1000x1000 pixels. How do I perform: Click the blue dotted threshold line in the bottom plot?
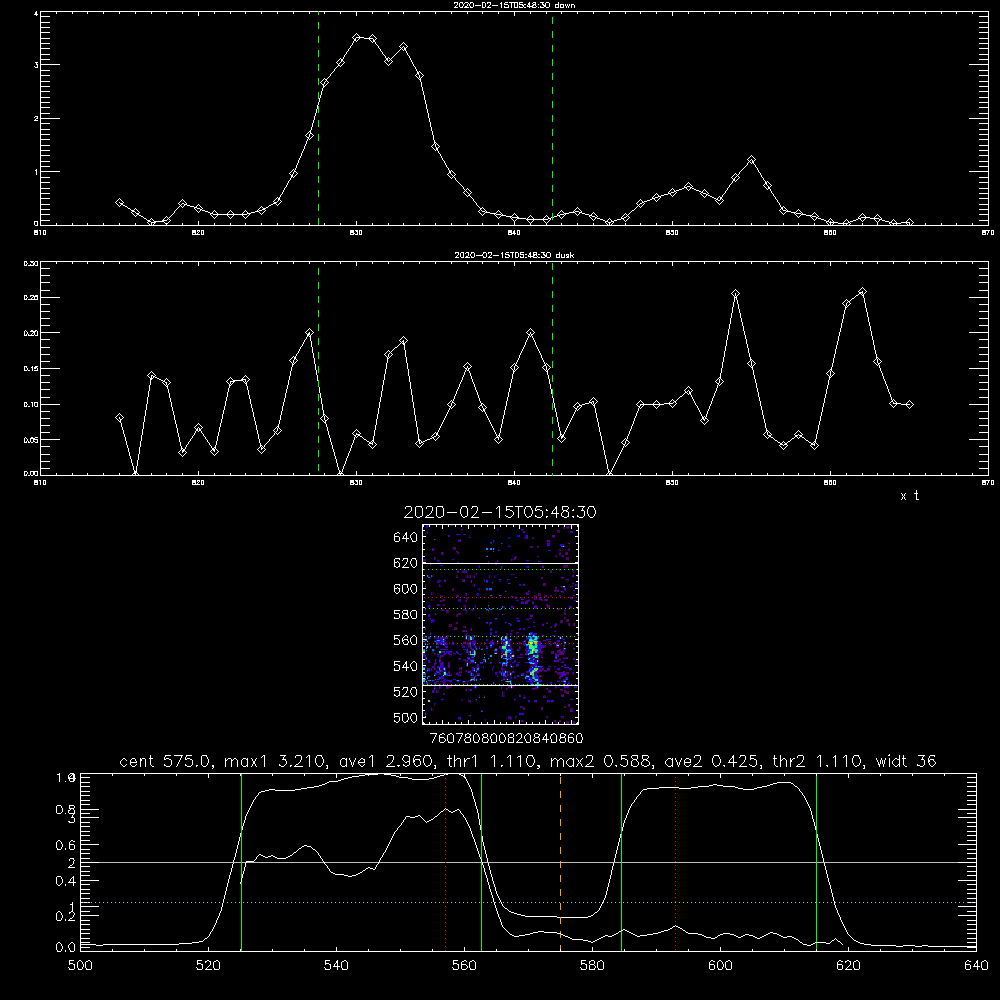(x=528, y=902)
